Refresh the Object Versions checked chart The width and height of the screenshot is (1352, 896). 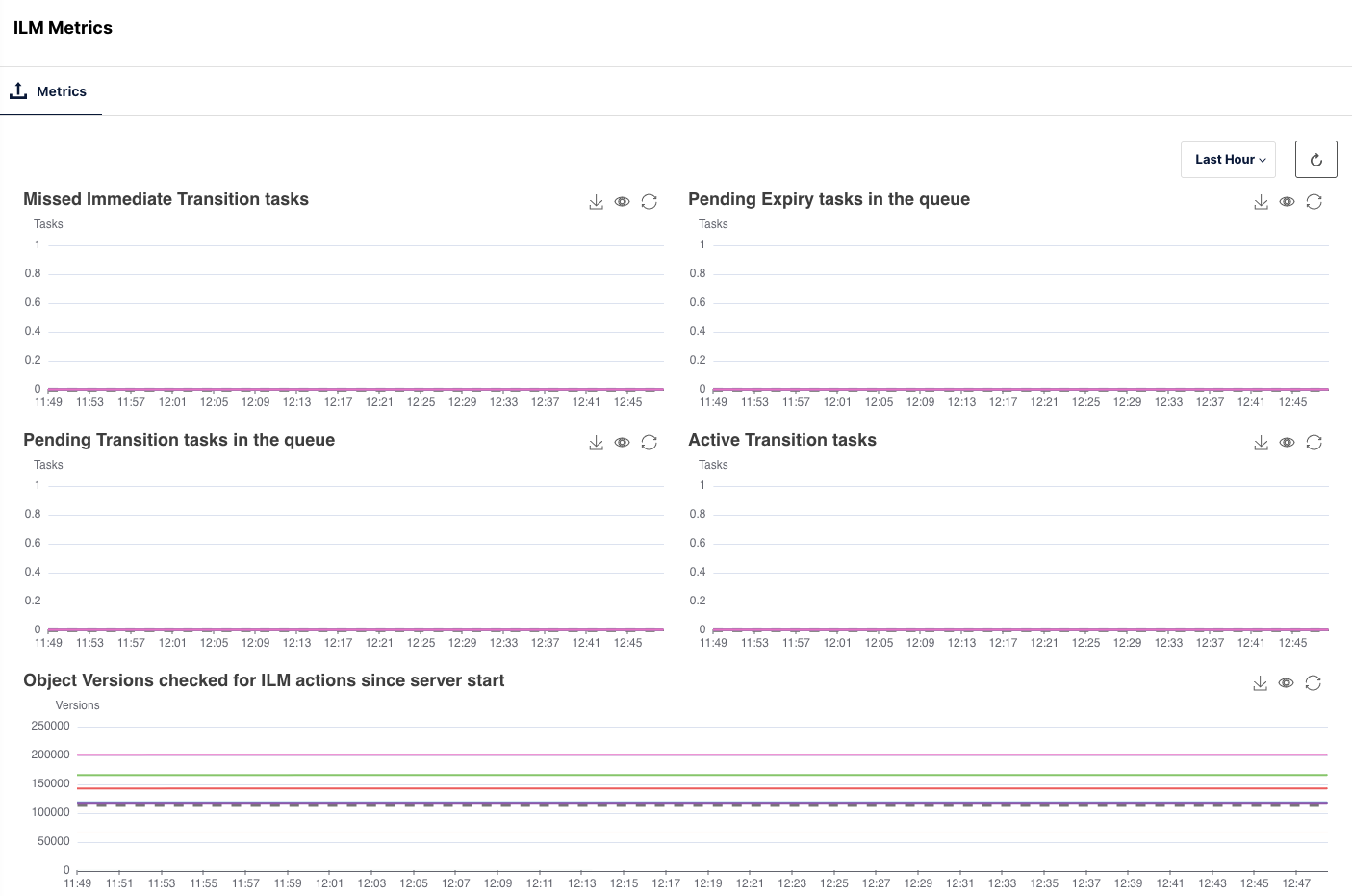1313,683
